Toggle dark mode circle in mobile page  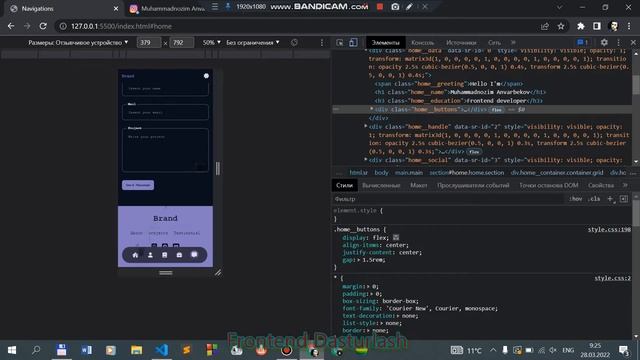(x=206, y=76)
